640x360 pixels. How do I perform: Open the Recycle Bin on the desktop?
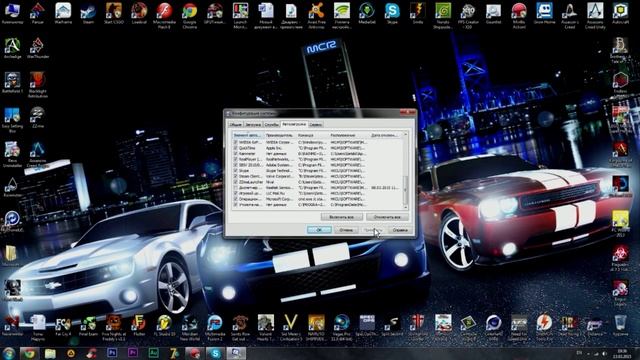[620, 325]
